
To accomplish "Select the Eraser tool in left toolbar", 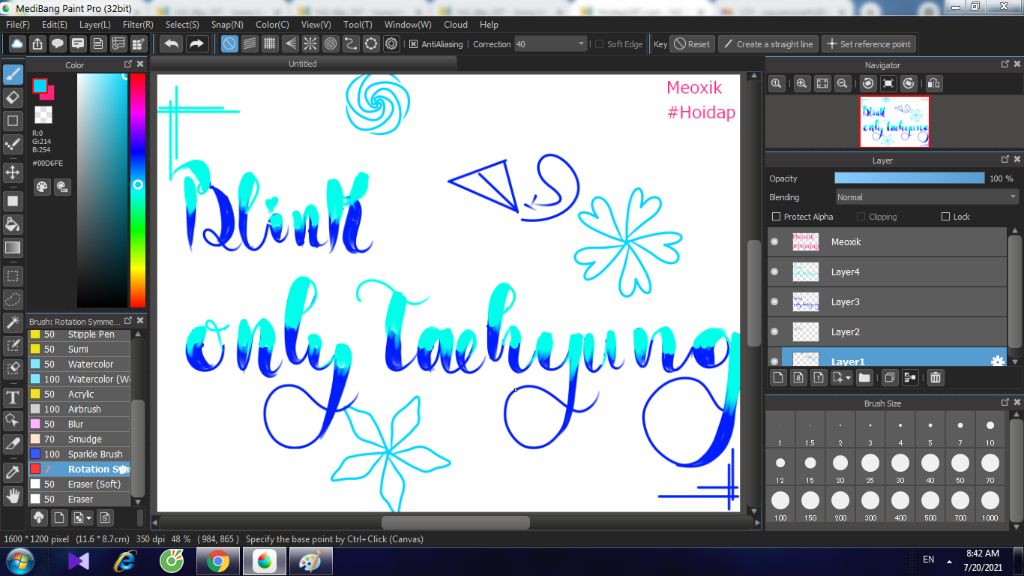I will pyautogui.click(x=12, y=98).
